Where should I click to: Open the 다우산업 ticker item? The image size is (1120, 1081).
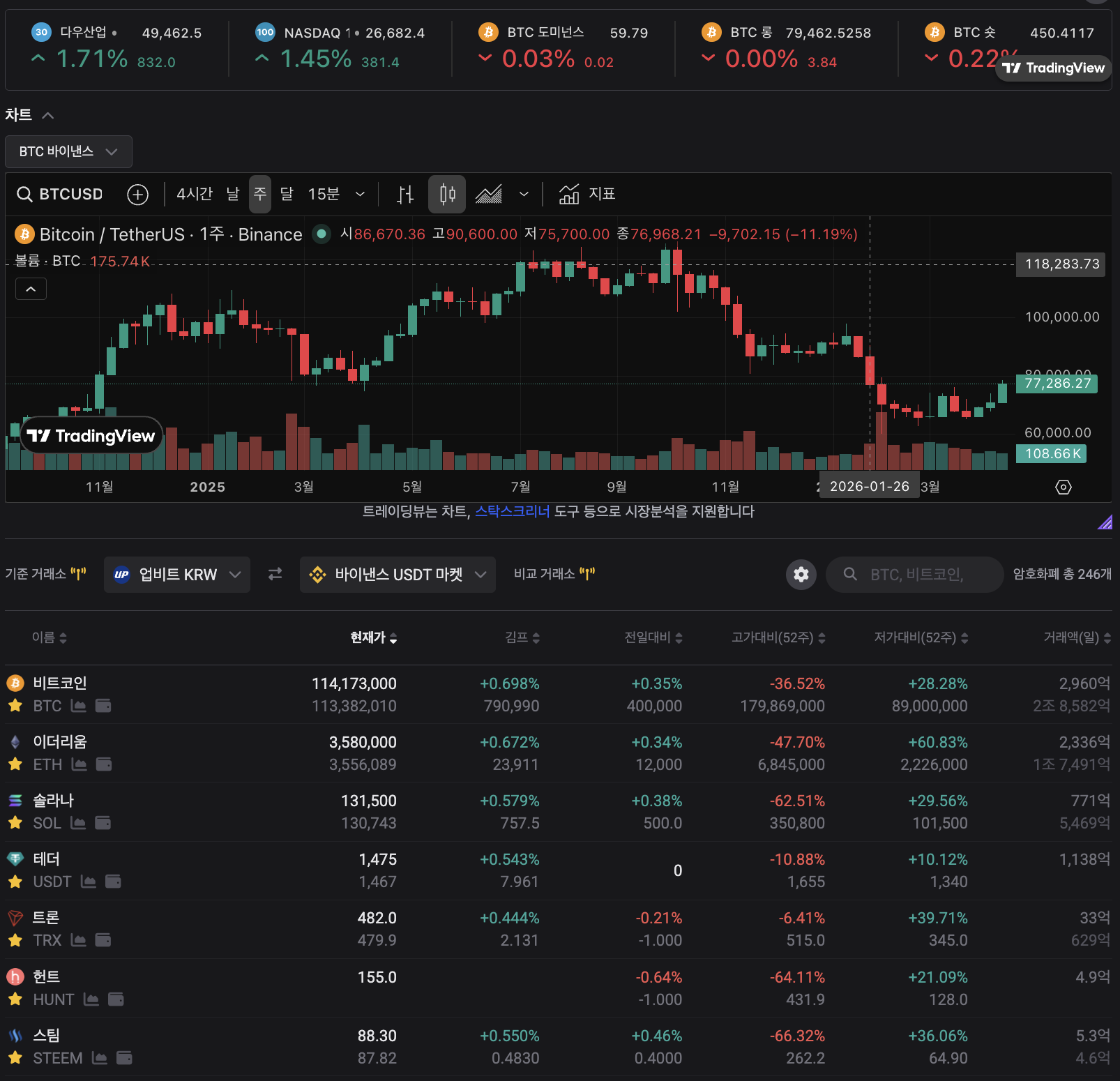pos(116,47)
